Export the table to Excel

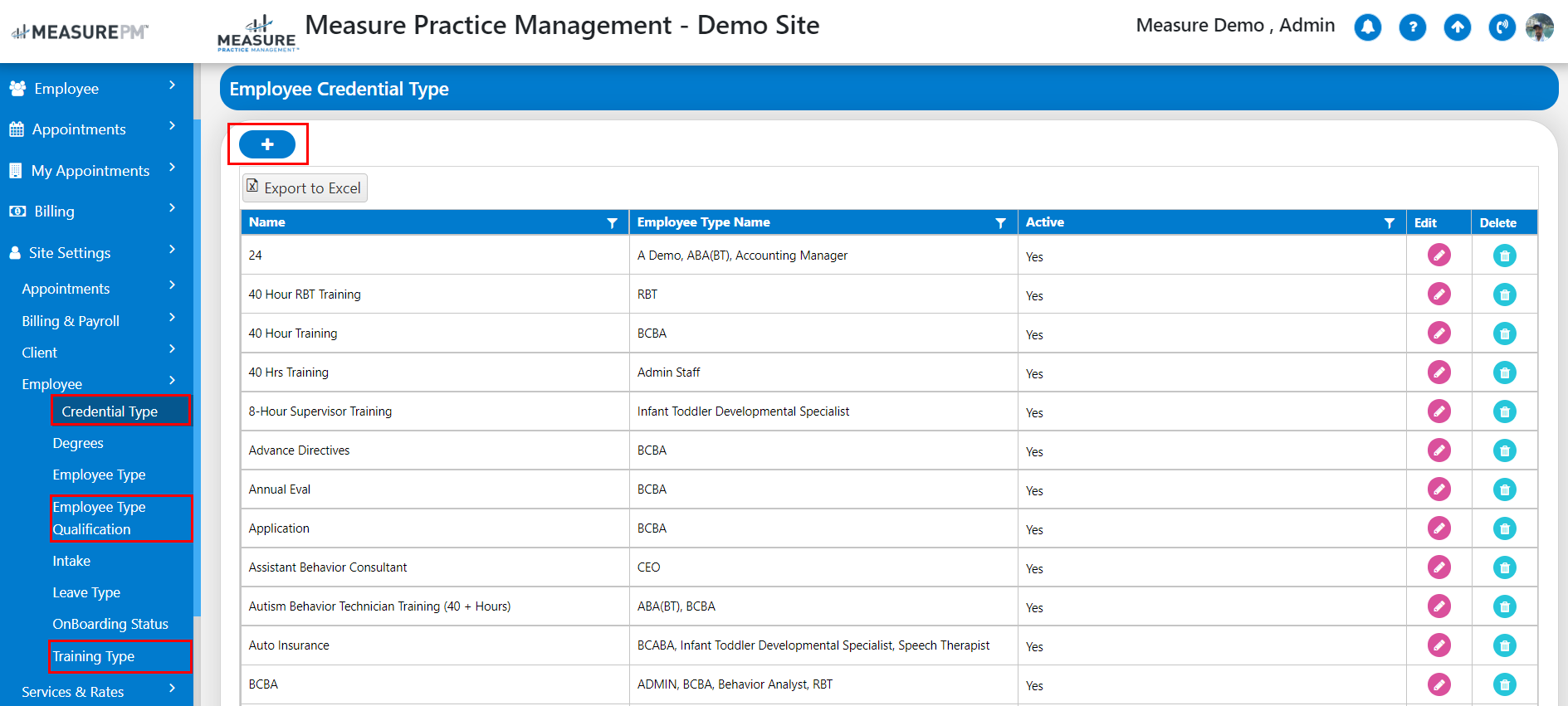(x=305, y=188)
